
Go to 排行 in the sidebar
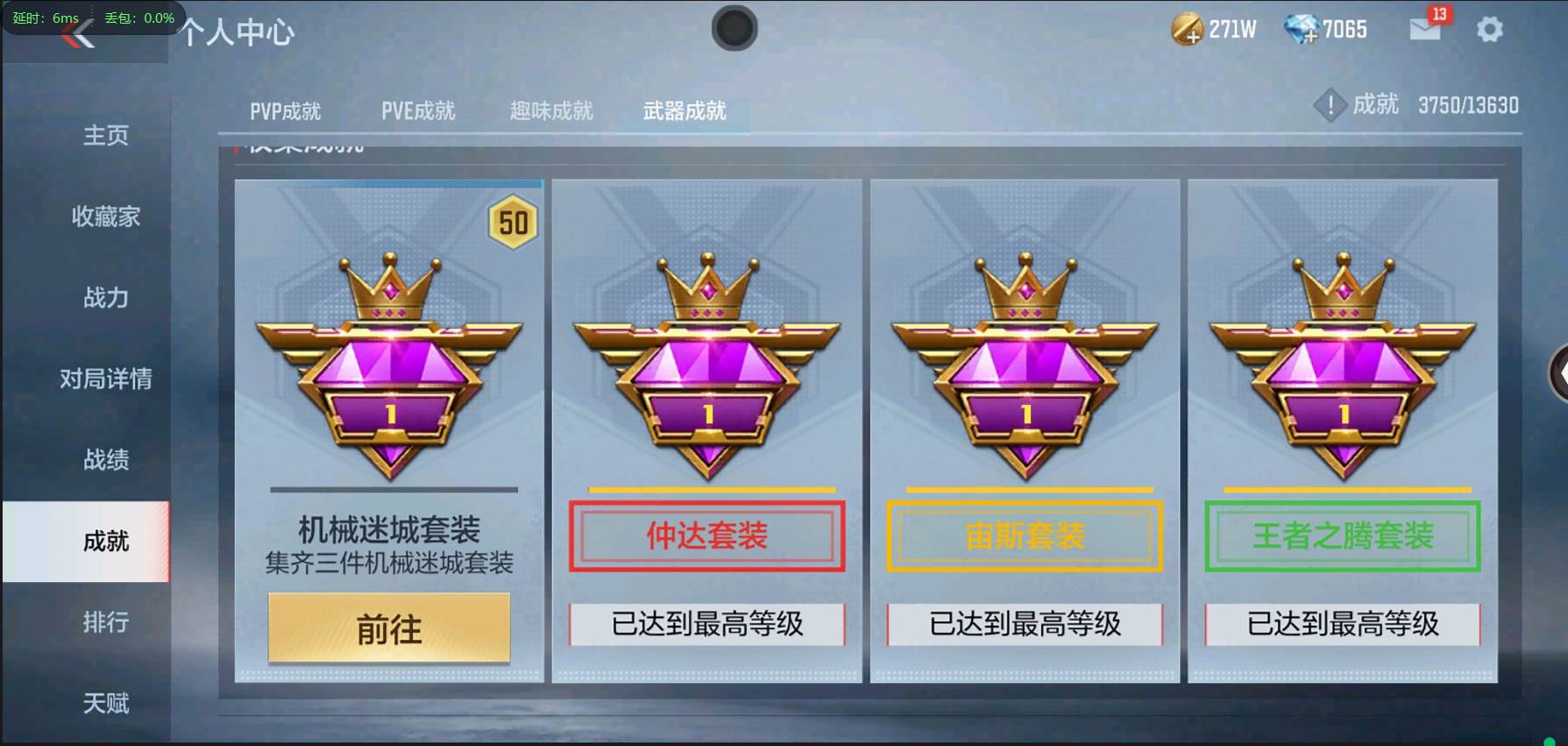point(106,622)
